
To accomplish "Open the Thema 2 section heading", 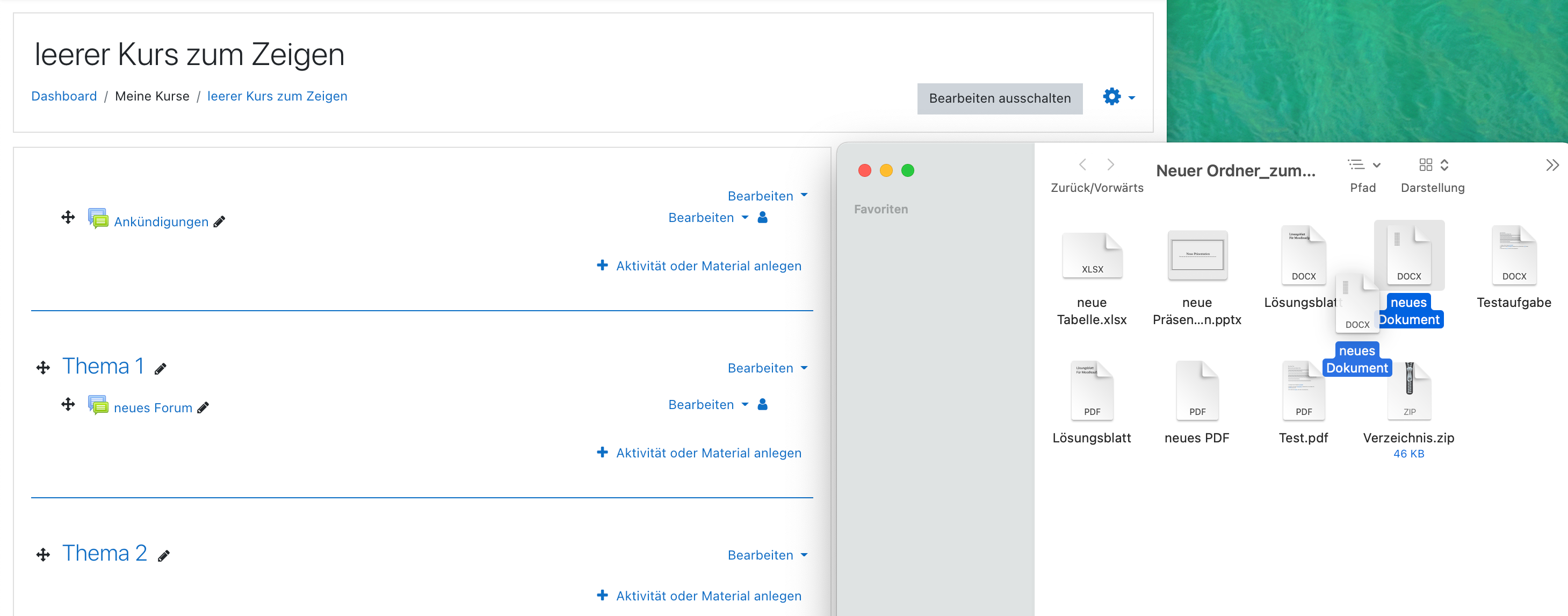I will 105,553.
